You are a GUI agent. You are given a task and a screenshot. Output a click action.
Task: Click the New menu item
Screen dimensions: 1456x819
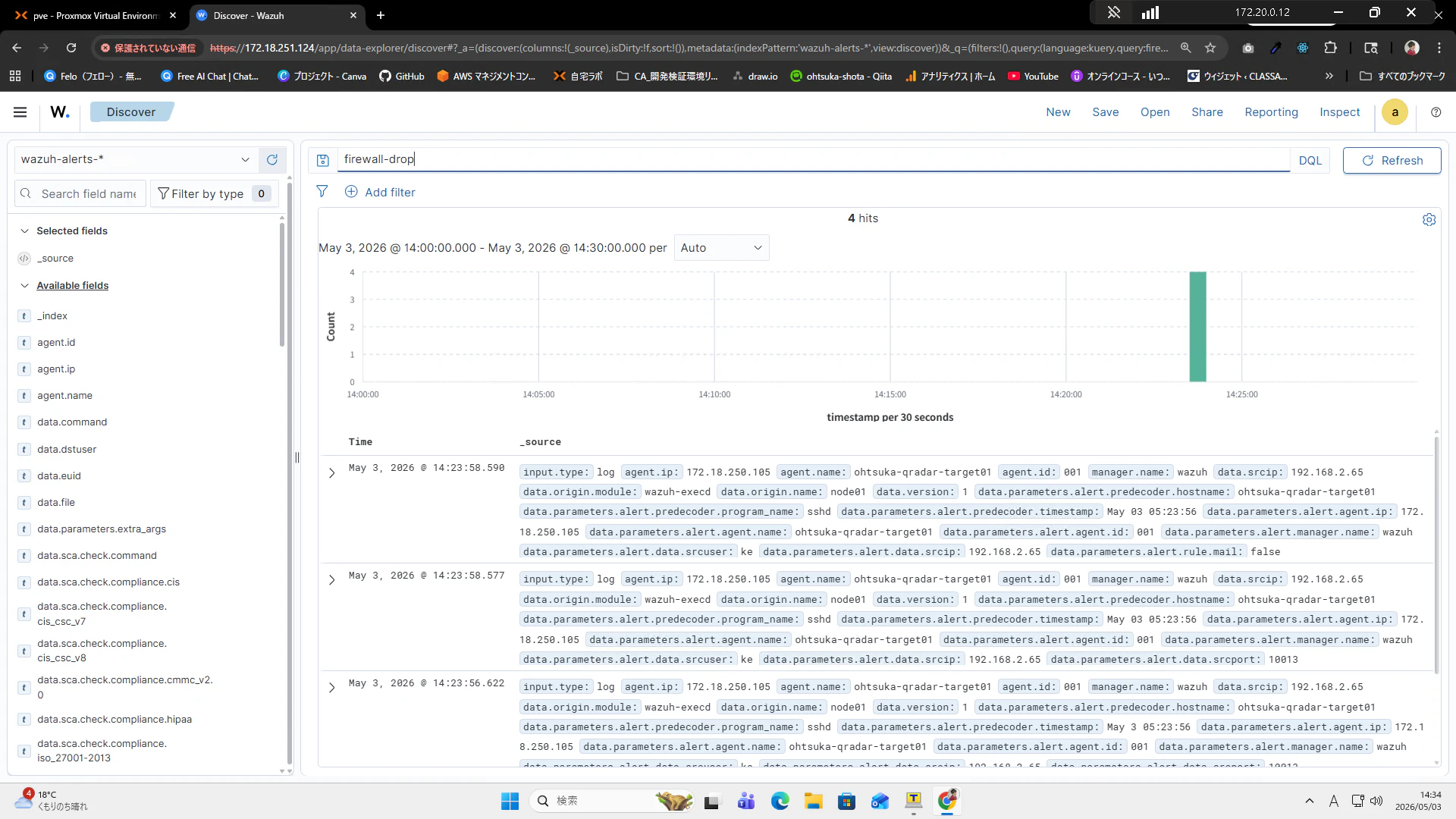click(1058, 112)
